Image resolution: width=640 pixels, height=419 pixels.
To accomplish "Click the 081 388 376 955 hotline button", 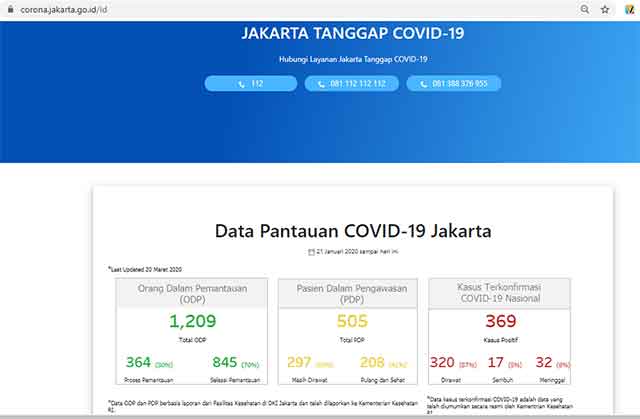I will pos(453,84).
